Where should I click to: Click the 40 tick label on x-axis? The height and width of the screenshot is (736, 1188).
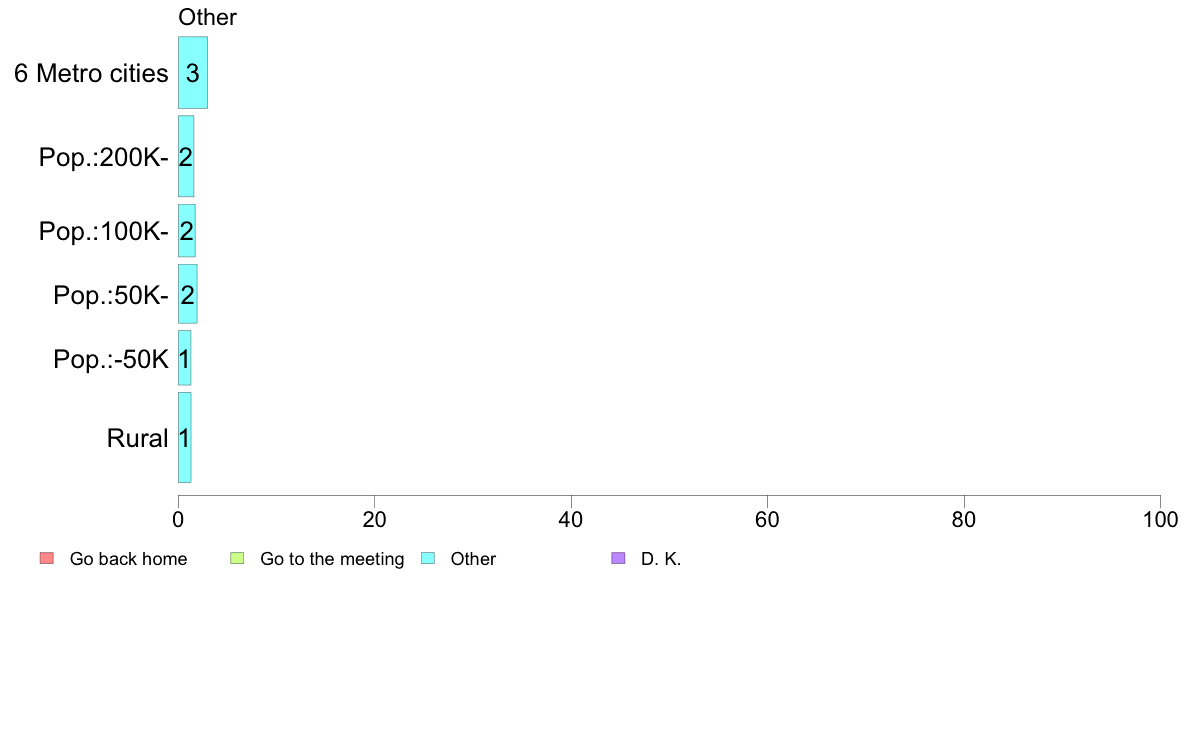click(x=571, y=519)
